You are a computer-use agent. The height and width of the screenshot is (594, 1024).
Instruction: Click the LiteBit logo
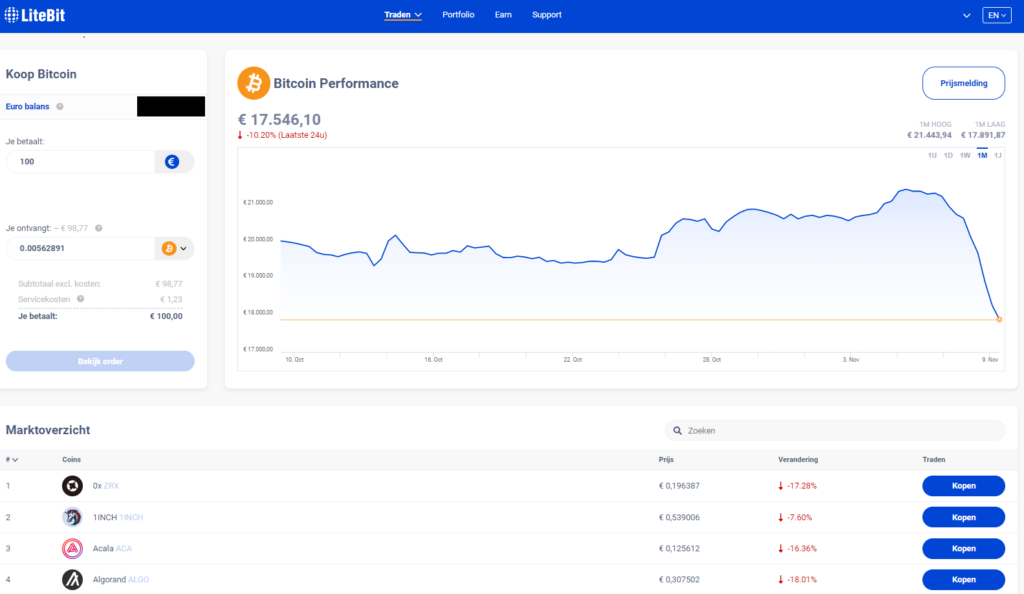39,15
